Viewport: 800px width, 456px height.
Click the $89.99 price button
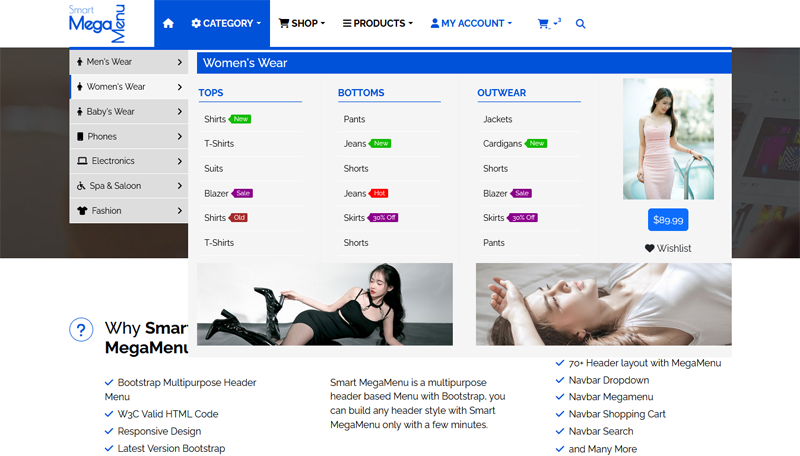[x=668, y=220]
